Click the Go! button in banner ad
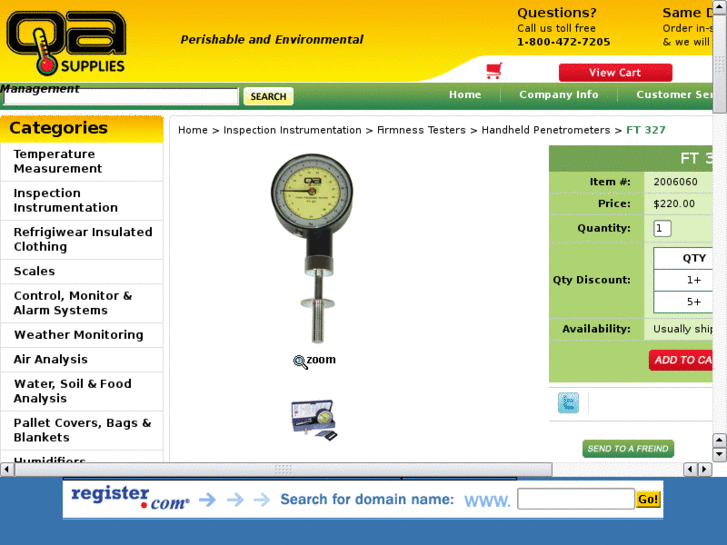Viewport: 727px width, 545px height. pos(648,500)
